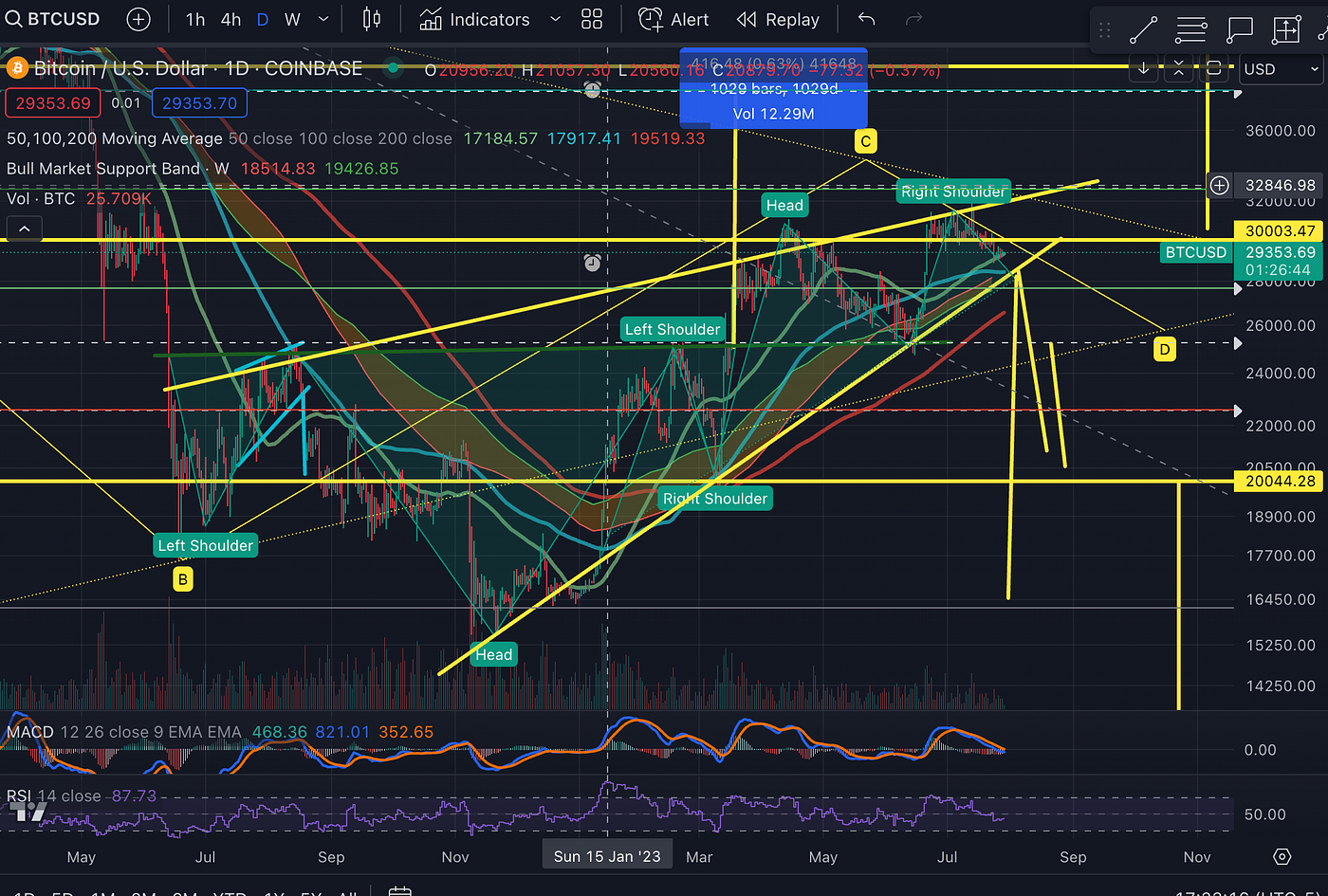The image size is (1328, 896).
Task: Click the green BTCUSD price axis tag
Action: 1196,252
